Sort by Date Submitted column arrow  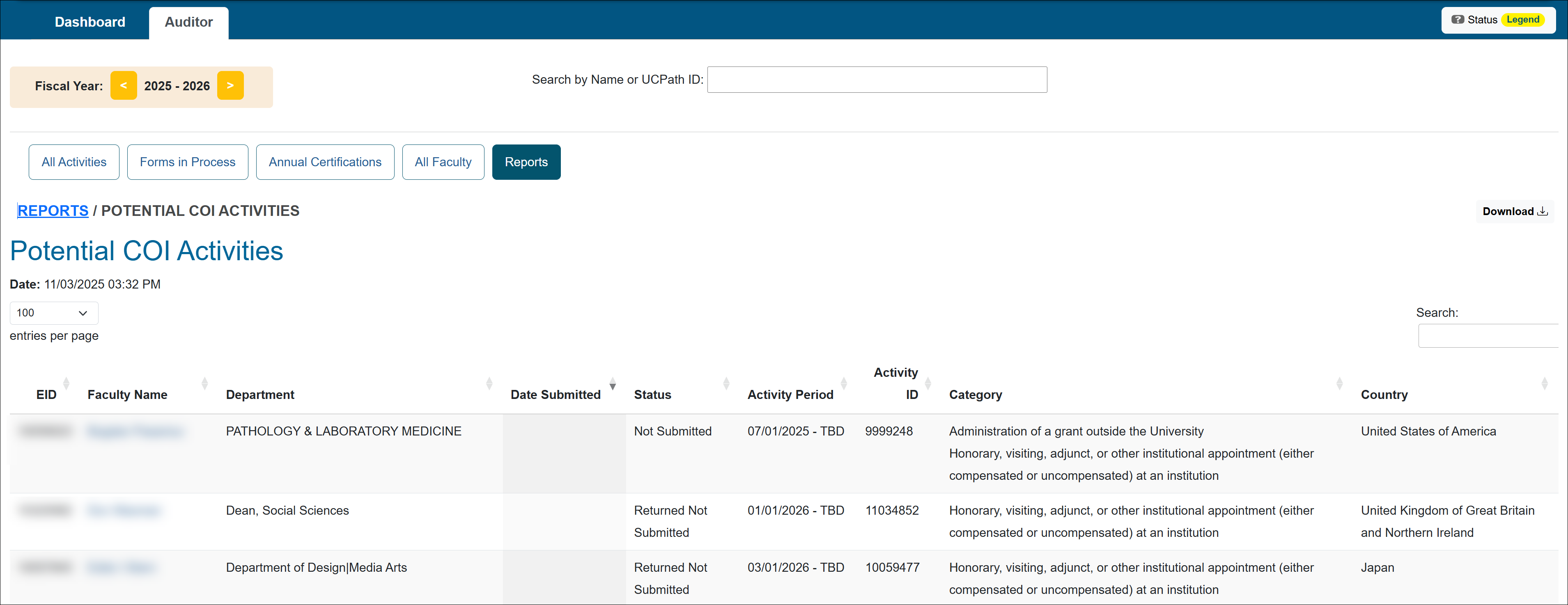(x=613, y=383)
